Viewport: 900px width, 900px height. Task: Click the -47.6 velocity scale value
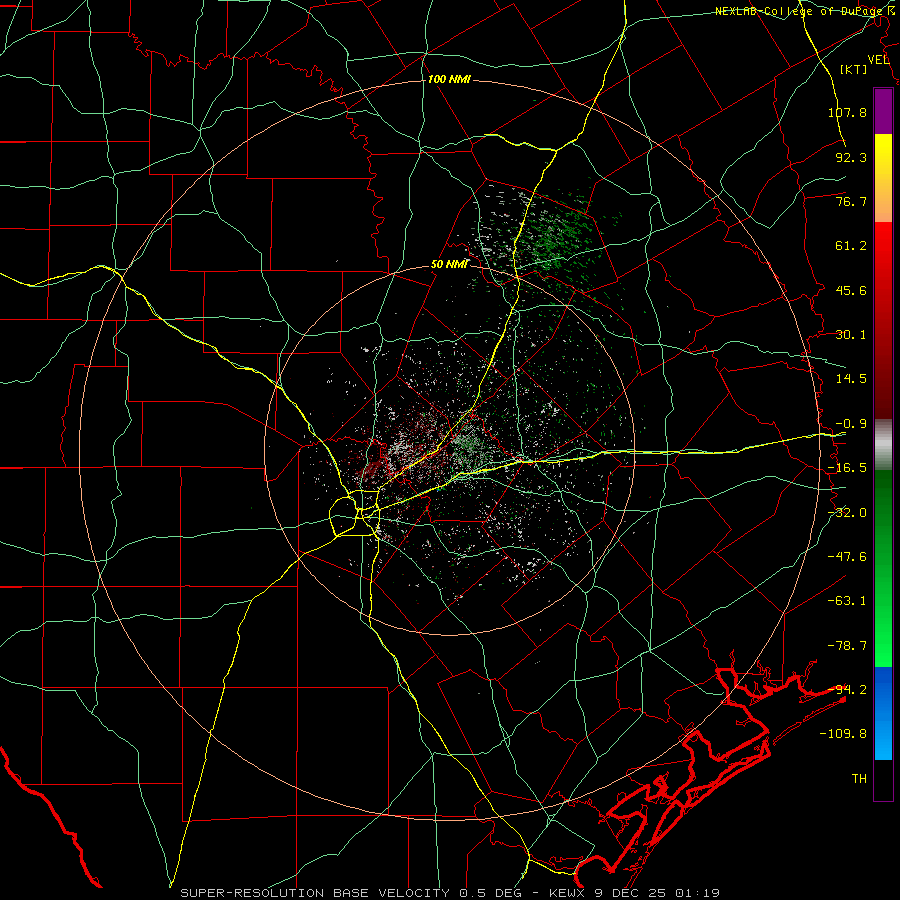pos(847,557)
